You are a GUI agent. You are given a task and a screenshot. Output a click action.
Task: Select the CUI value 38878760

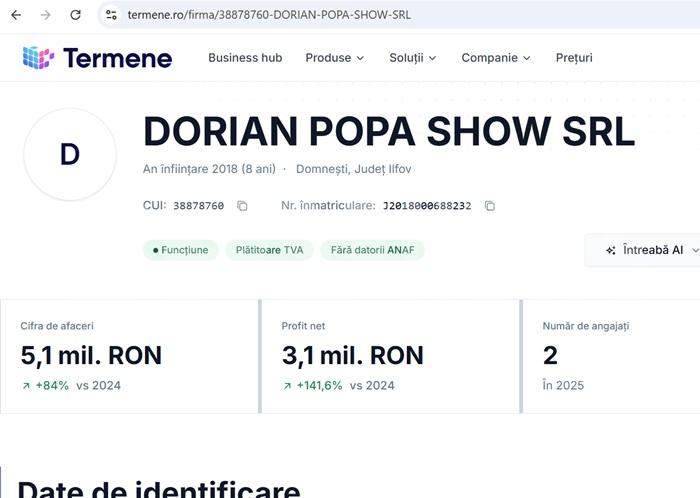click(x=199, y=206)
